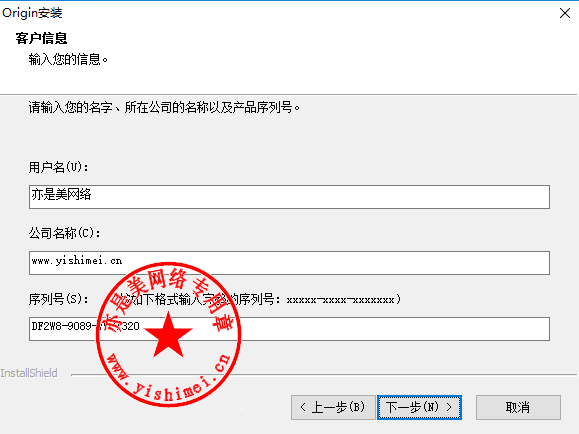Viewport: 579px width, 434px height.
Task: Cancel installation using the 取消 button
Action: click(x=518, y=407)
